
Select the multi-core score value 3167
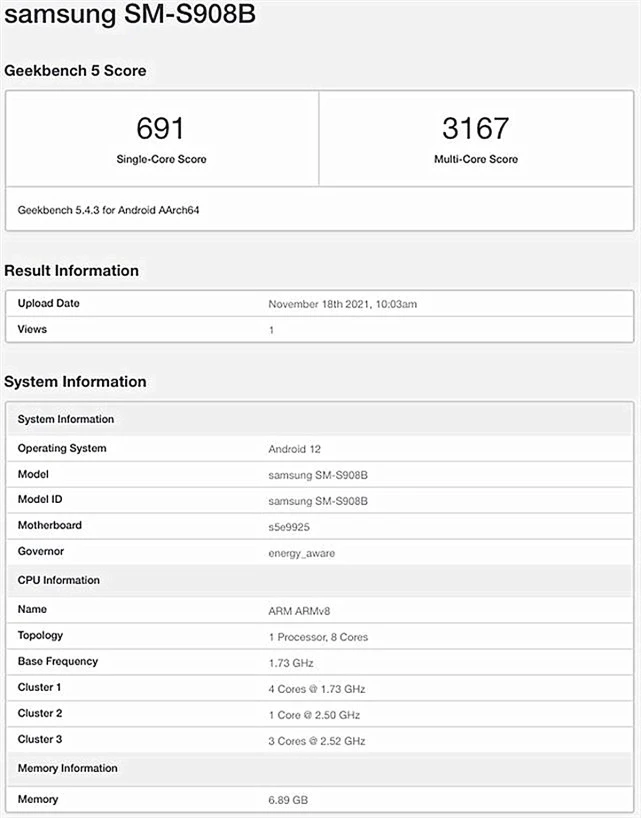476,128
